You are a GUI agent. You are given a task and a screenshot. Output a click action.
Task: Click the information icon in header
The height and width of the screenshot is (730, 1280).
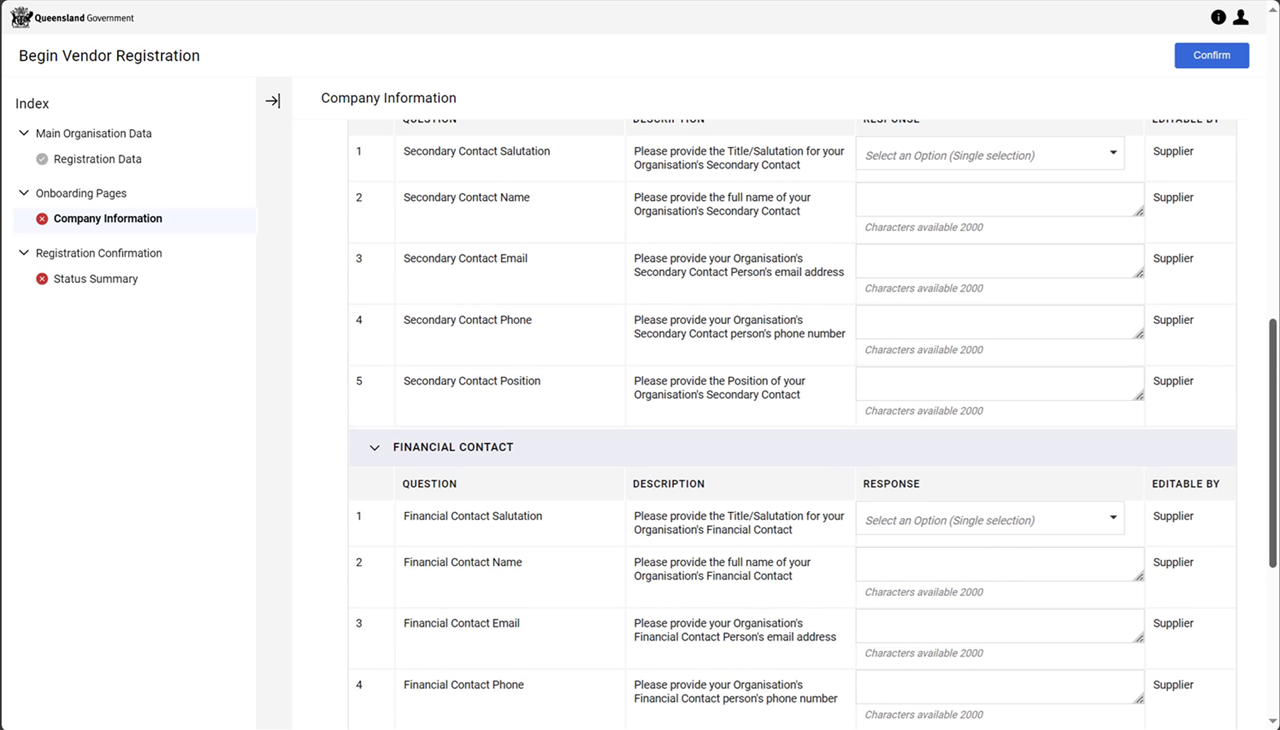click(1218, 17)
